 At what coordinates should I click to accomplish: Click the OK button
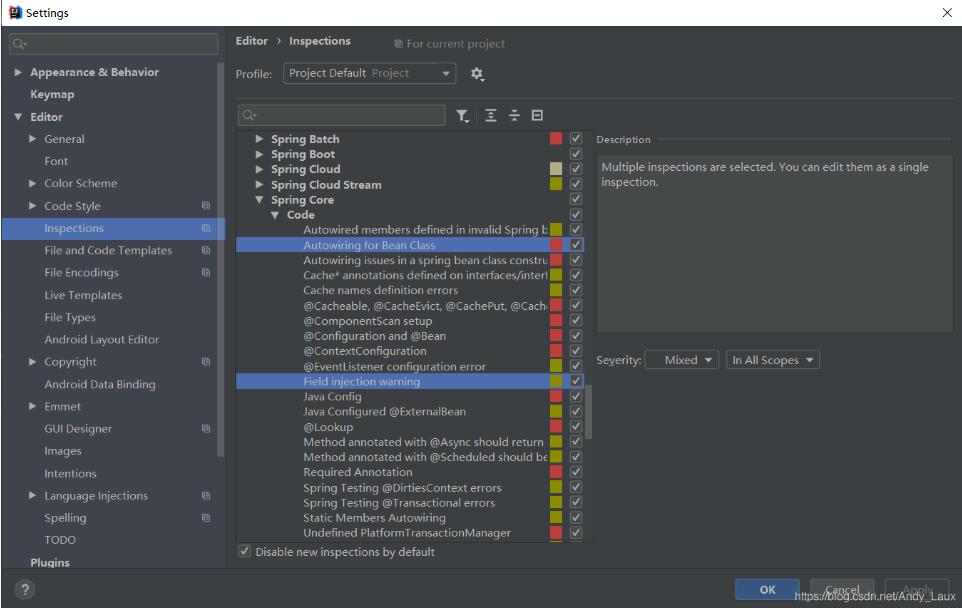767,589
